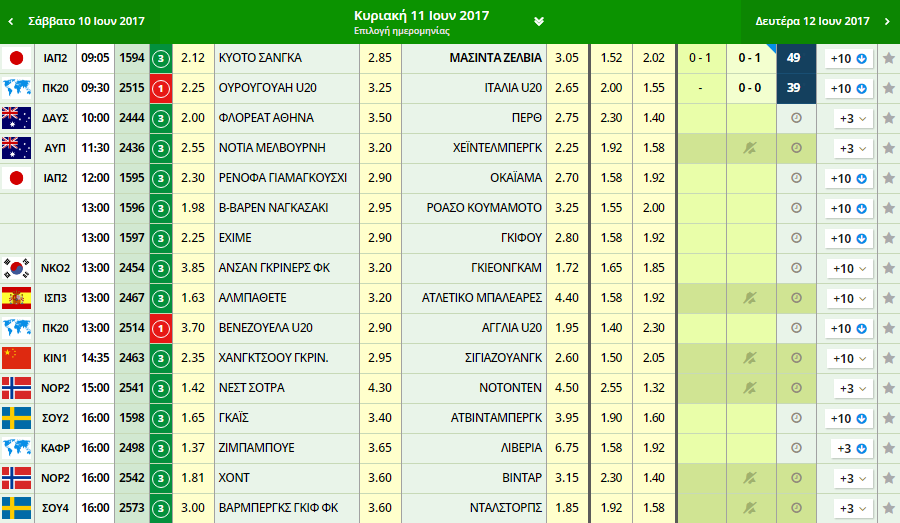Open the date selection dropdown chevron
Screen dimensions: 900x523
[x=539, y=22]
